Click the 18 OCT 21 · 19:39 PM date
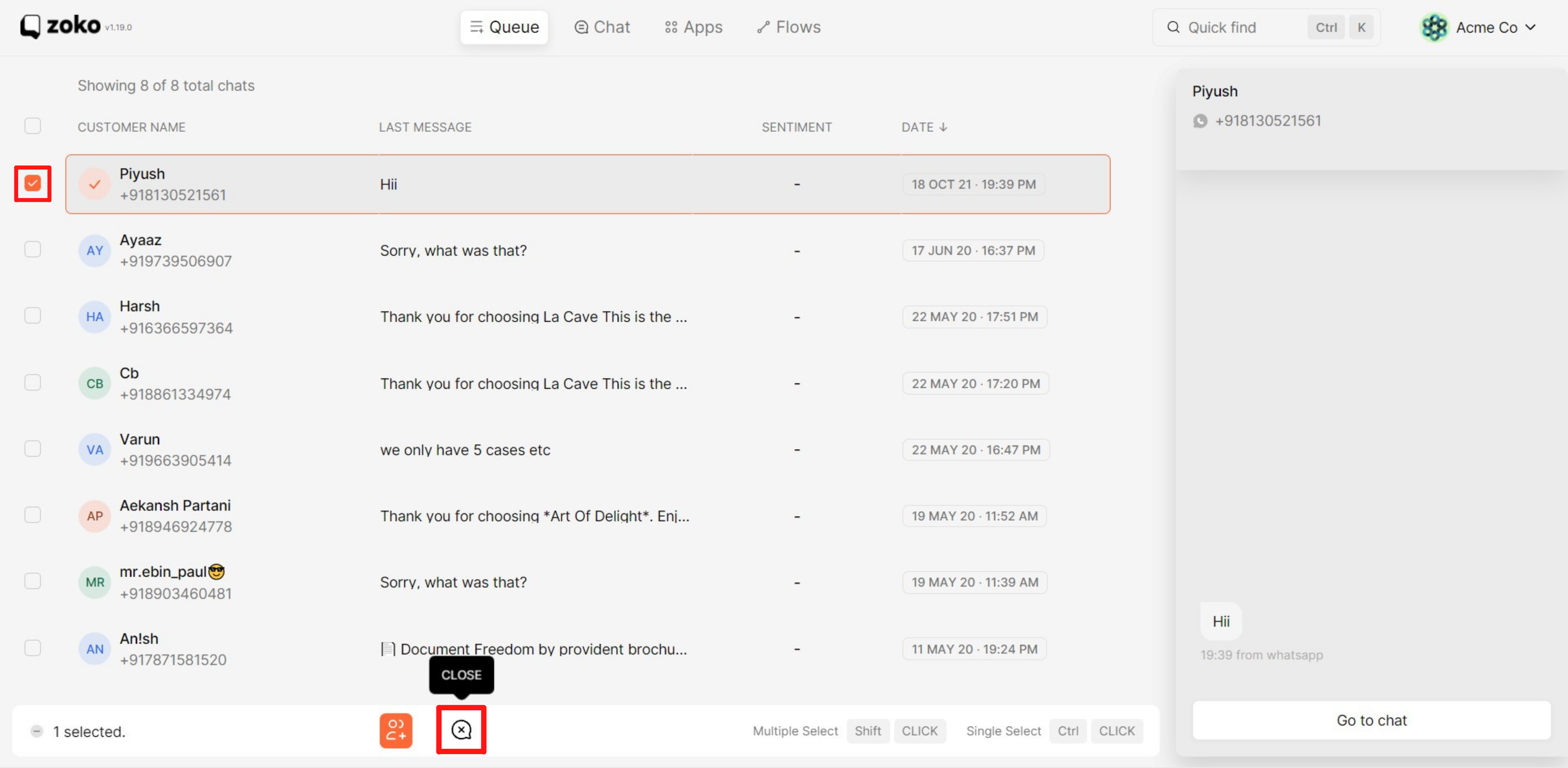Screen dimensions: 1568x768 coord(973,184)
